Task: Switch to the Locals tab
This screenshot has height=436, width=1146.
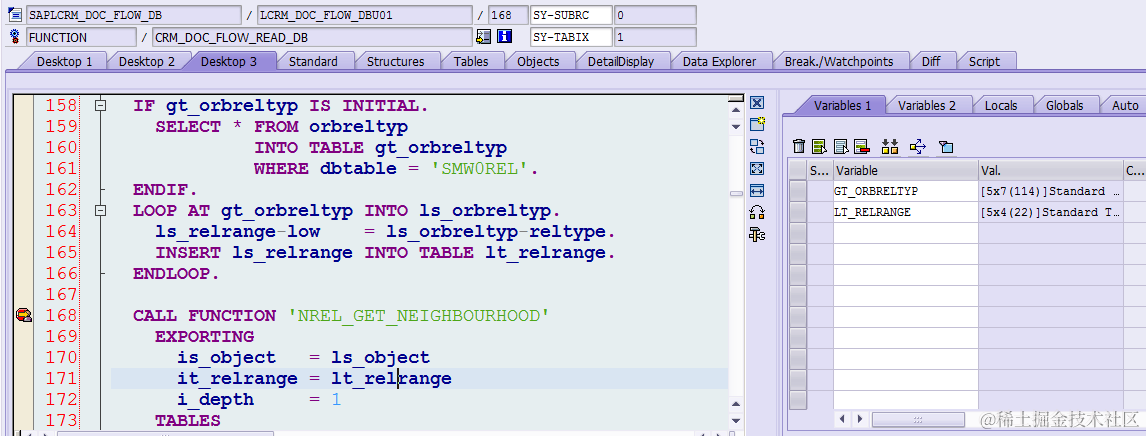Action: coord(1001,105)
